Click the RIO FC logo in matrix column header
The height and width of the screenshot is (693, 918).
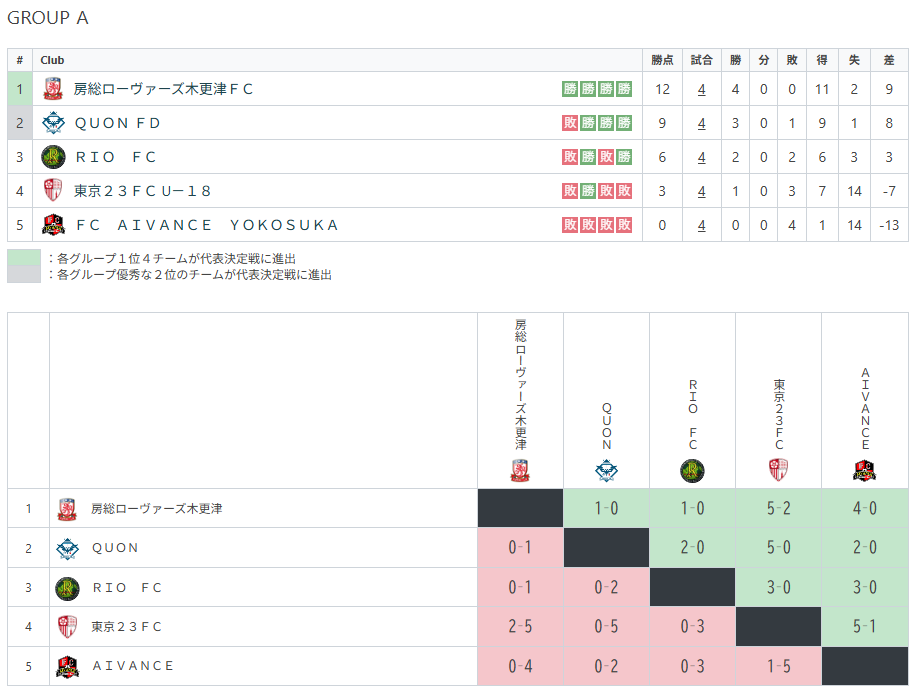692,470
